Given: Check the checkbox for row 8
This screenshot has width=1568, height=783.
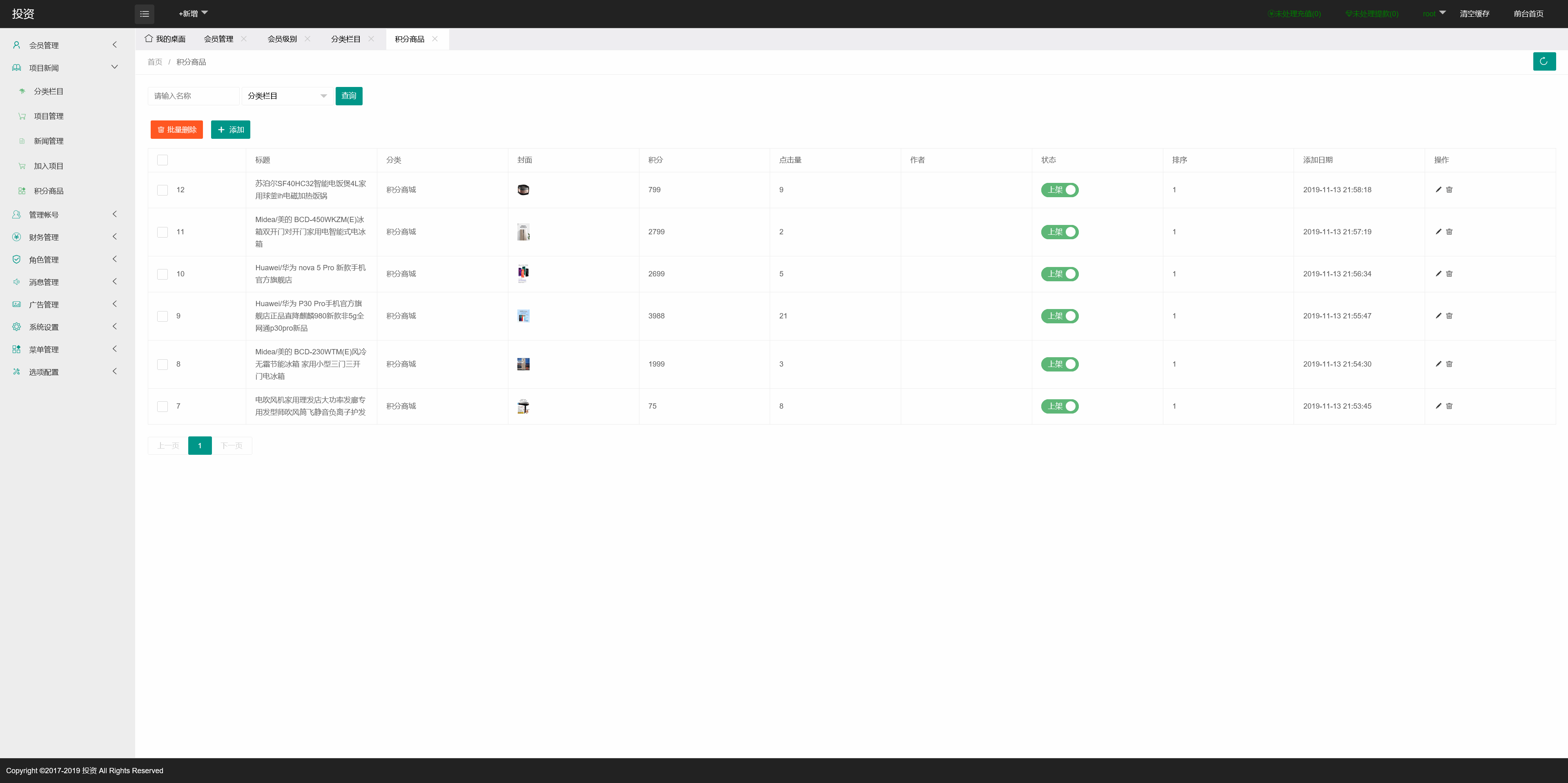Looking at the screenshot, I should point(163,364).
